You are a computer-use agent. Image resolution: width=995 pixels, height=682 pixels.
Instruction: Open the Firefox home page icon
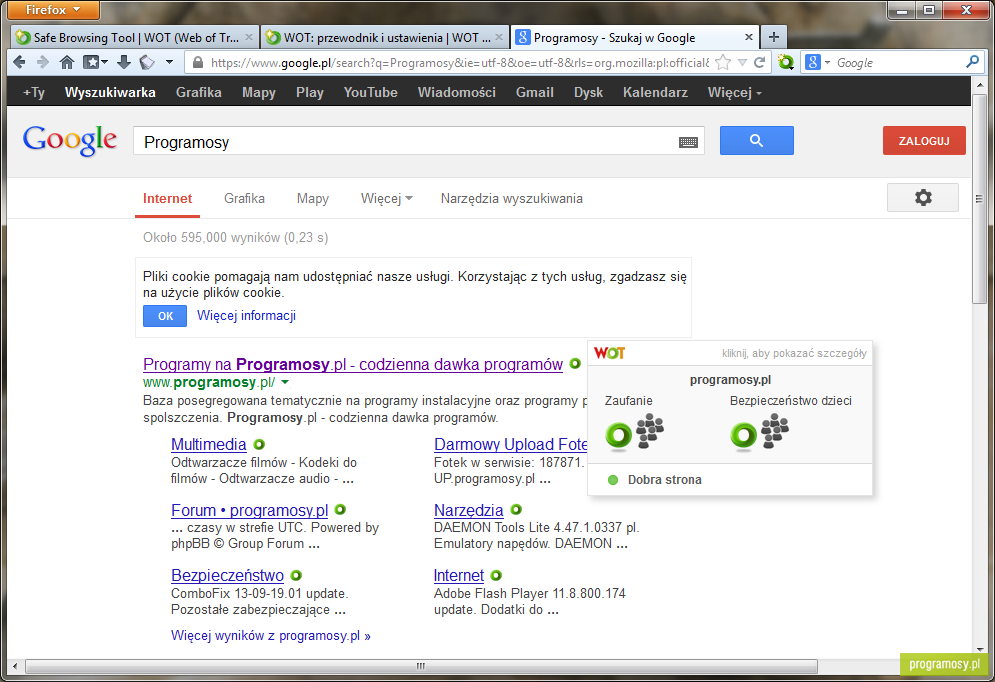point(67,62)
